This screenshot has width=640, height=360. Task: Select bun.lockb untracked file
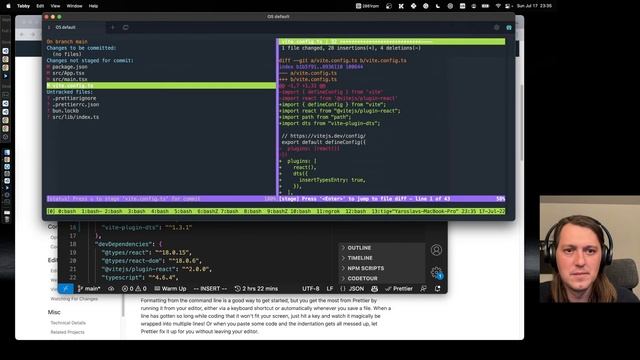coord(65,111)
